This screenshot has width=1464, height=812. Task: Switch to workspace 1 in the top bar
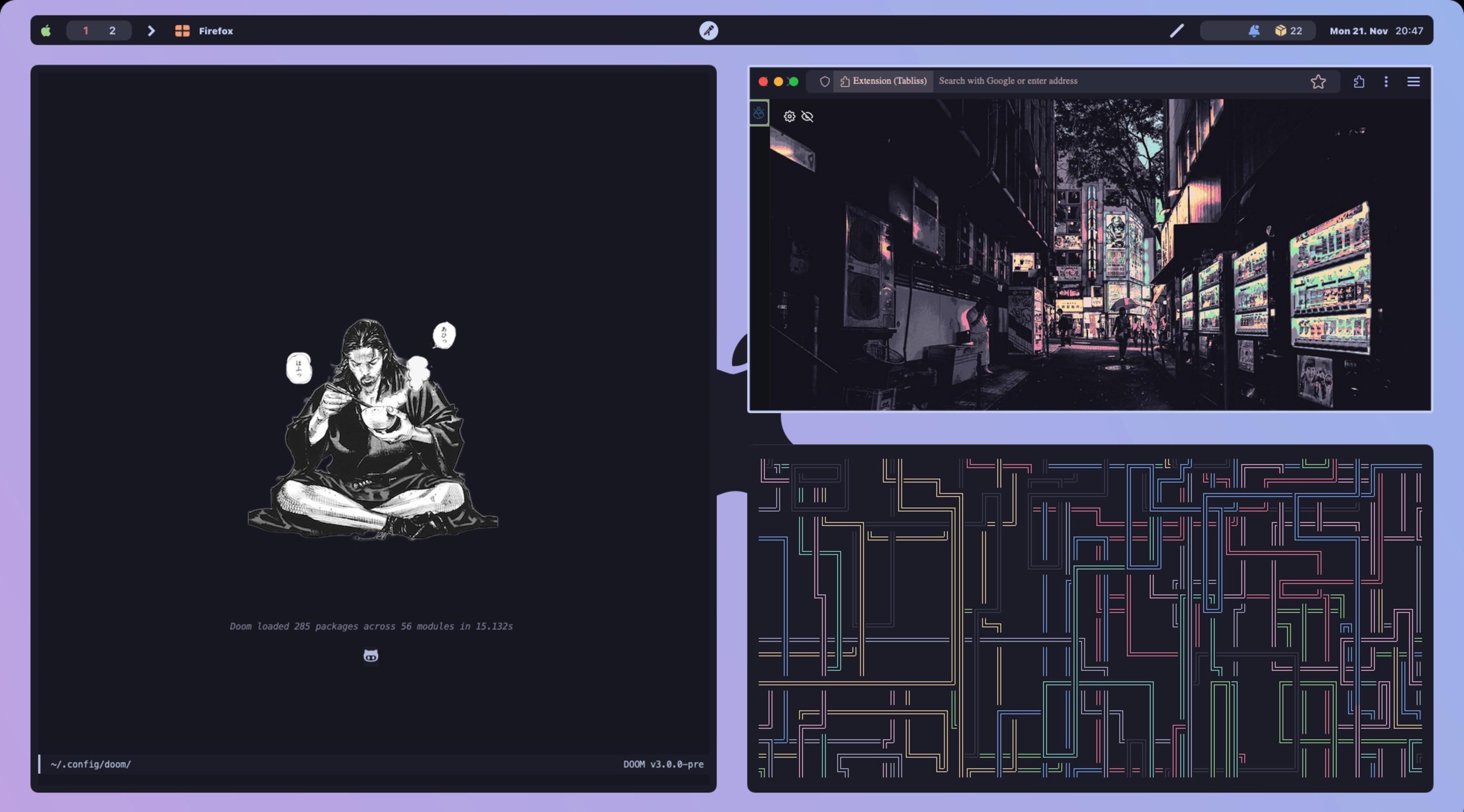[x=86, y=30]
